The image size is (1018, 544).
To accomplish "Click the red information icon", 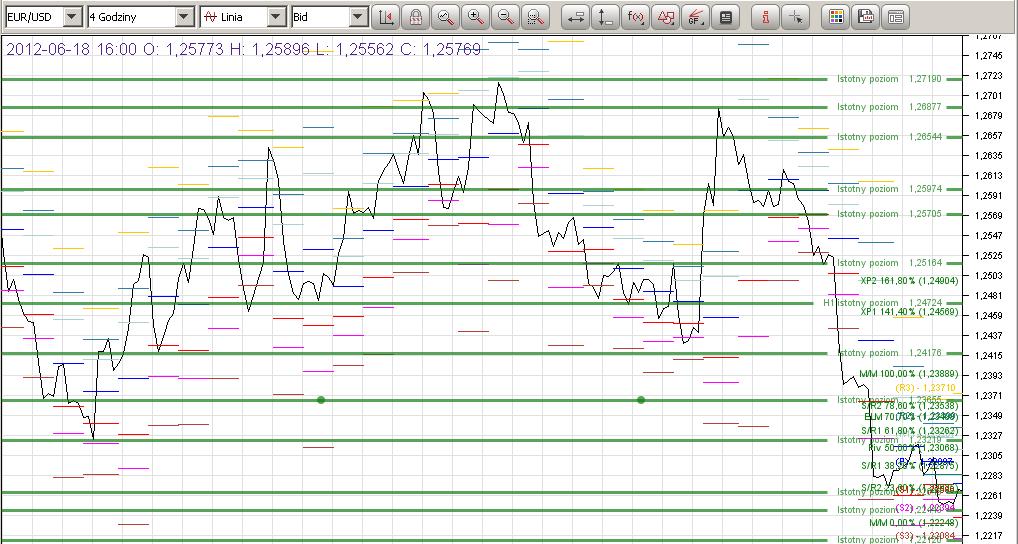I will (766, 18).
